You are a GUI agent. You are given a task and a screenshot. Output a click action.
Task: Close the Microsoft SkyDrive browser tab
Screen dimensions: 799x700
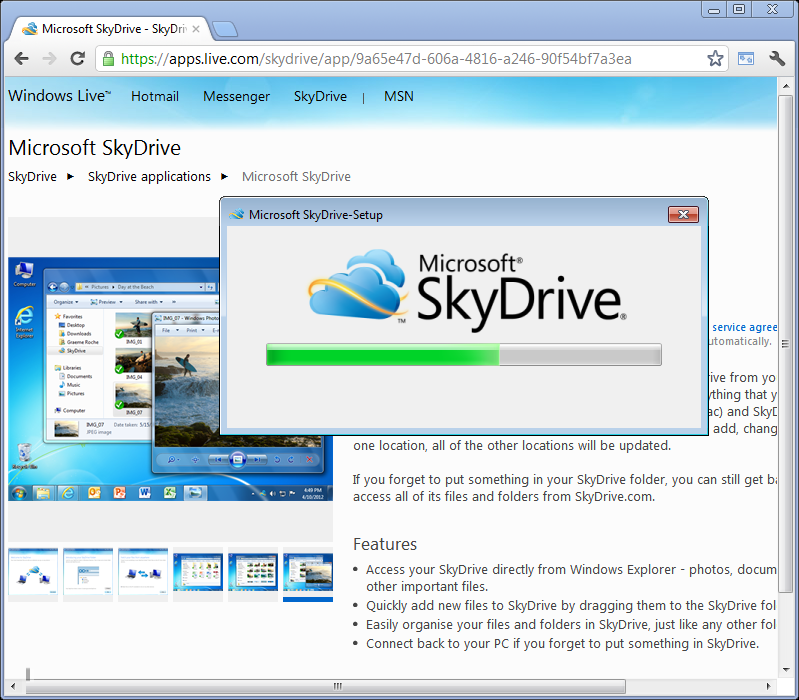pyautogui.click(x=196, y=29)
